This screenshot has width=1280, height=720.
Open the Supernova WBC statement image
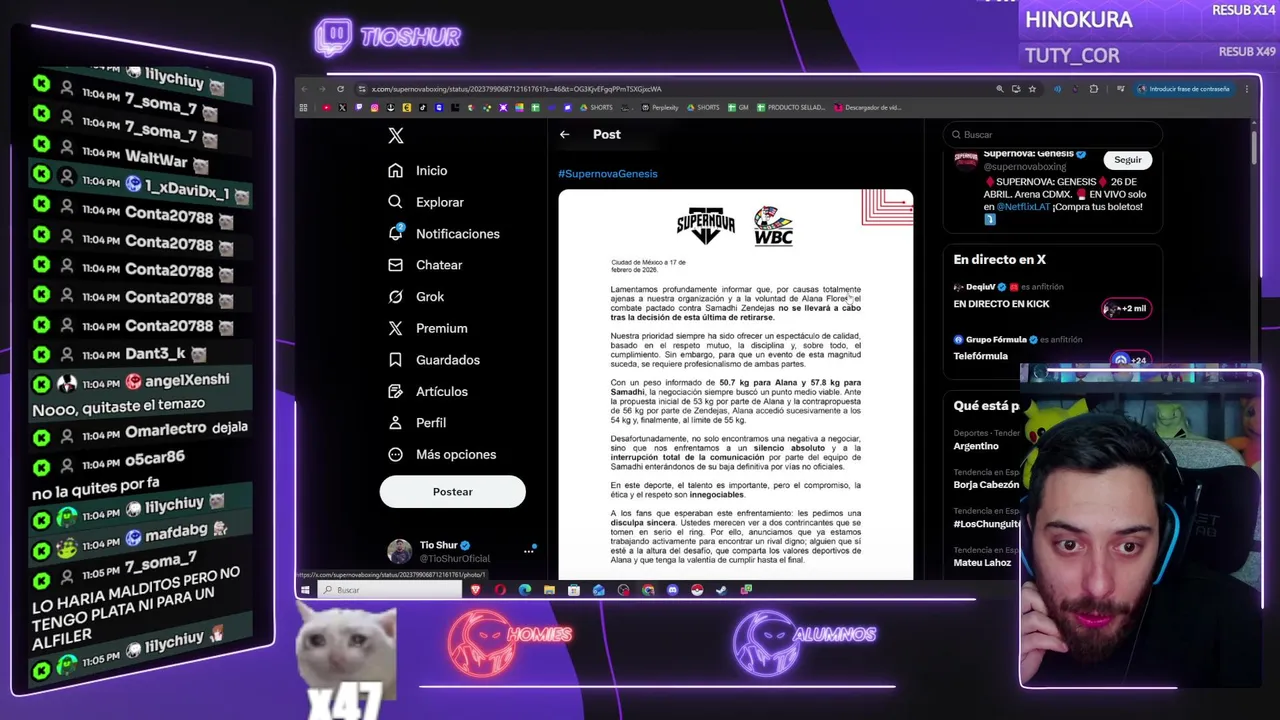click(x=736, y=384)
